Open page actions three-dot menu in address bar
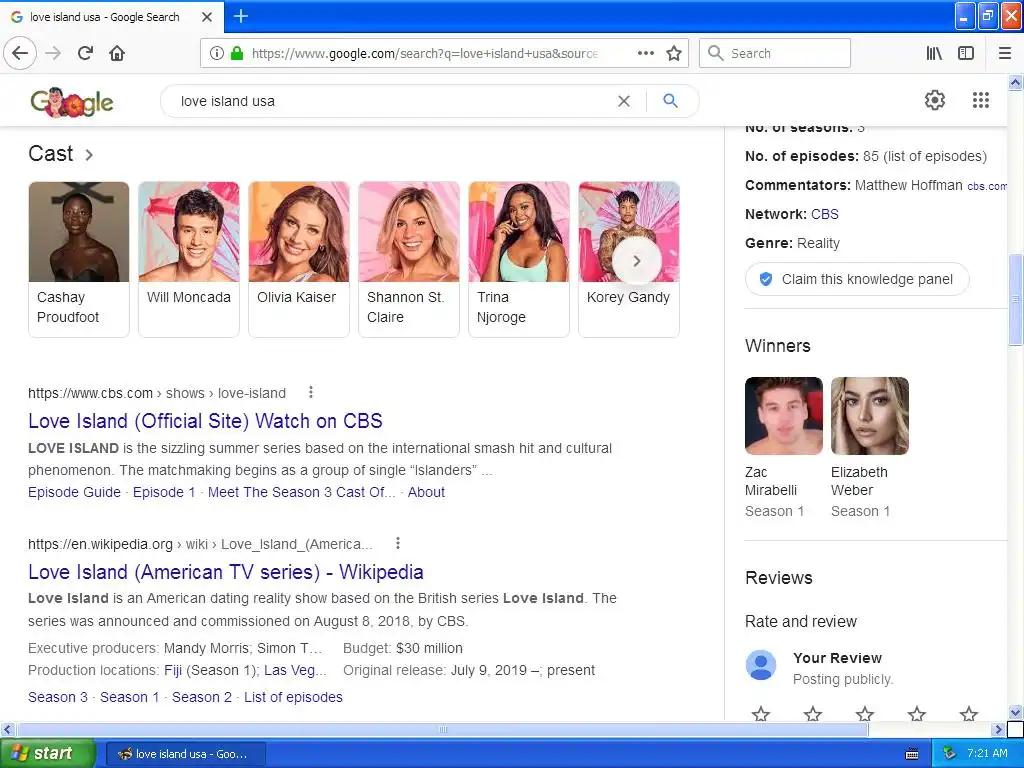 [645, 53]
